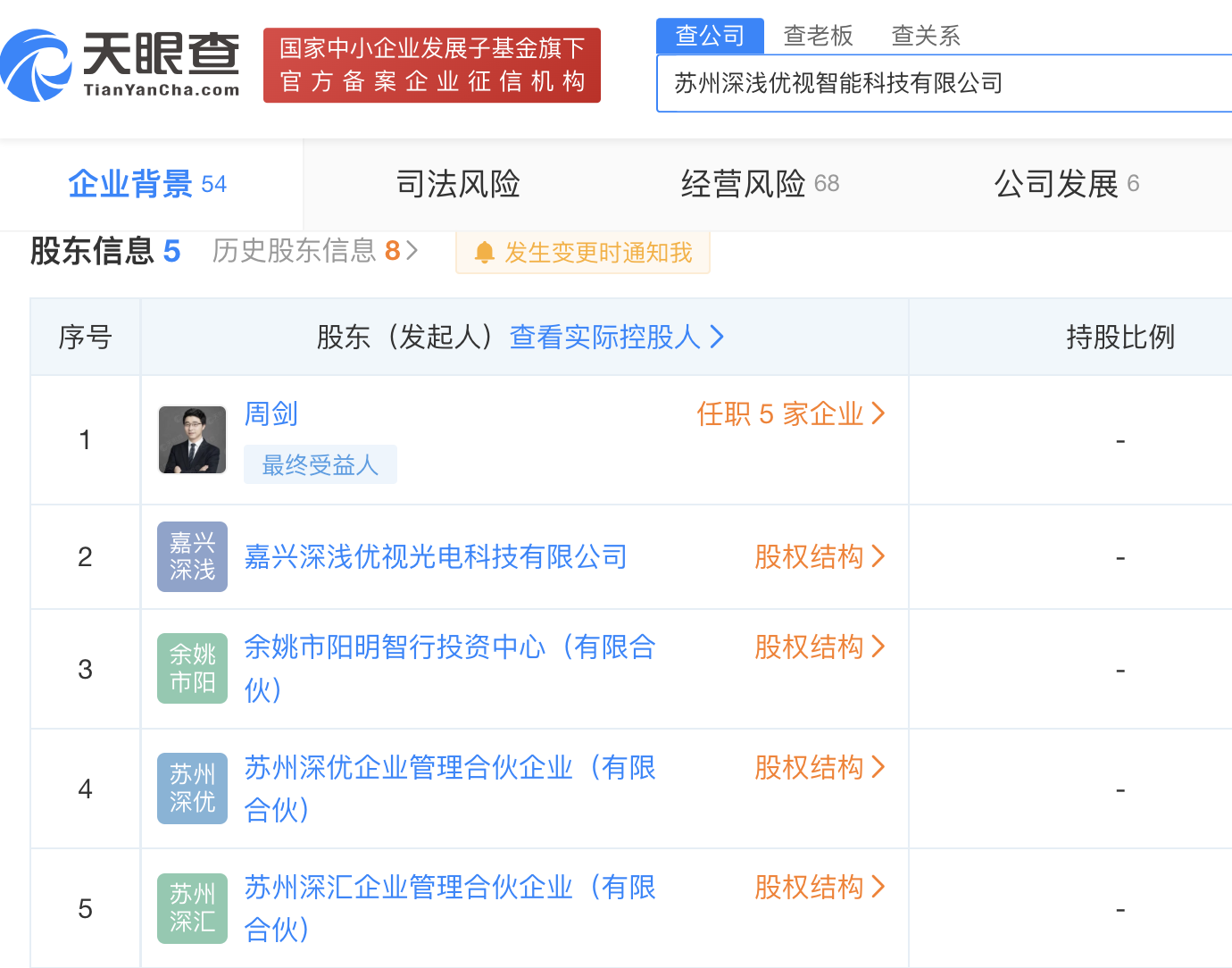Switch to the 查关系 search tab

coord(926,36)
